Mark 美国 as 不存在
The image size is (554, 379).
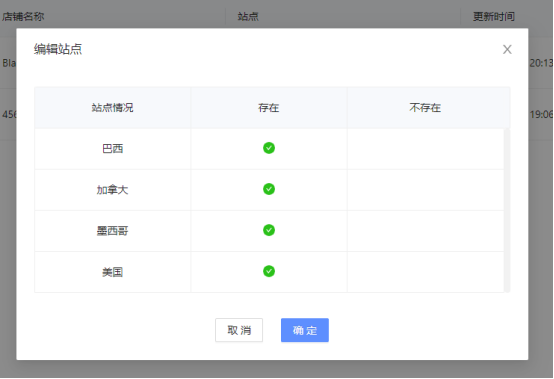point(425,272)
